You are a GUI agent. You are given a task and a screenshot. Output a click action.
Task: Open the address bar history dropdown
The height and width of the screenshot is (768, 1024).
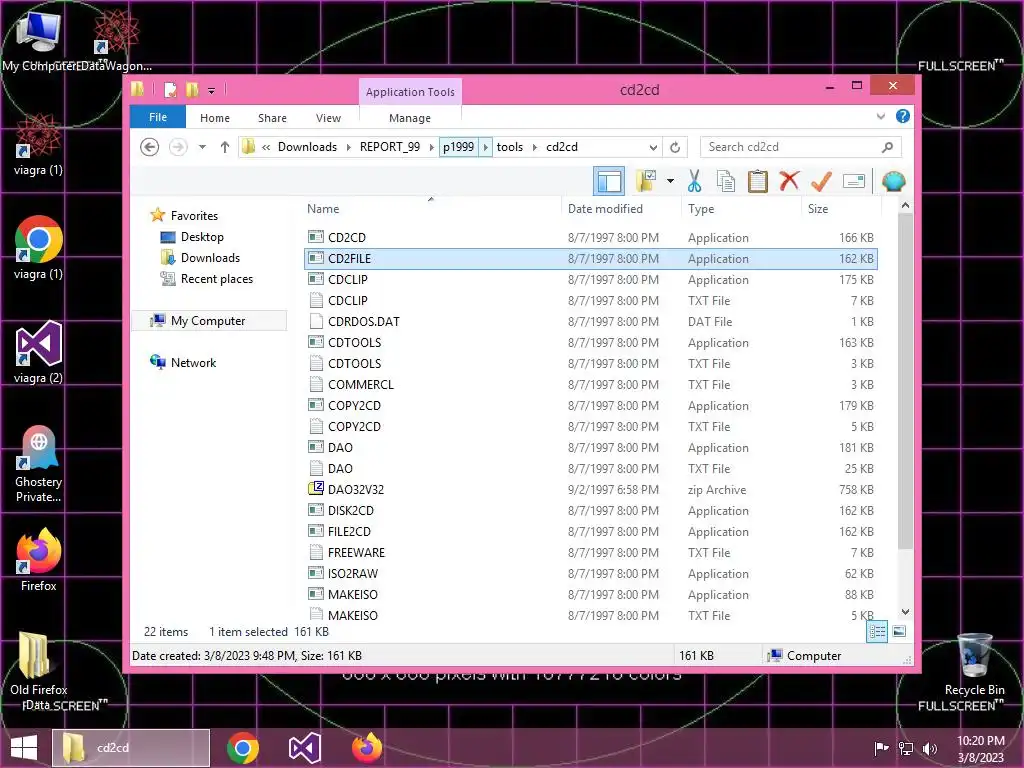652,147
